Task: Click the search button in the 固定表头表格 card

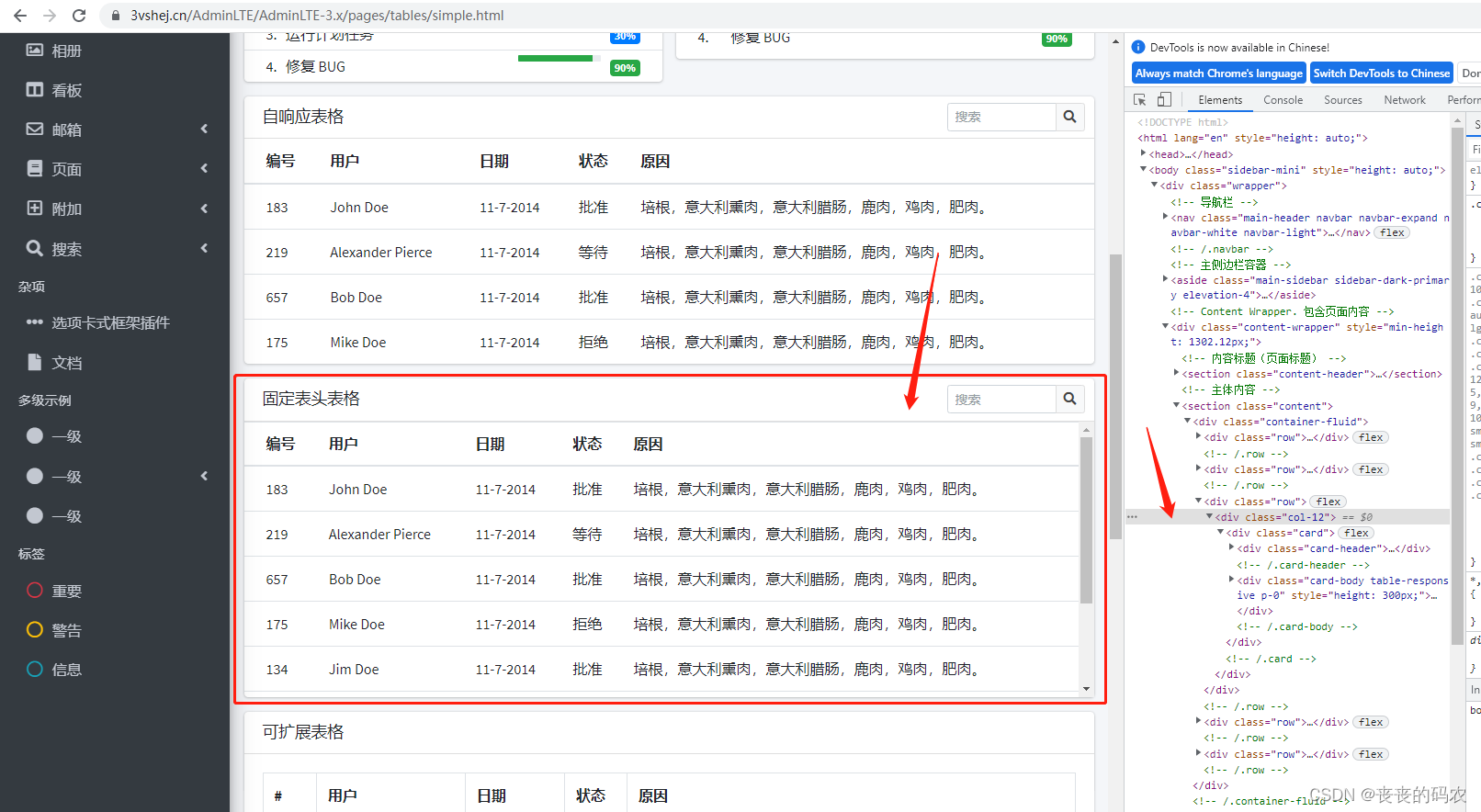Action: pyautogui.click(x=1069, y=399)
